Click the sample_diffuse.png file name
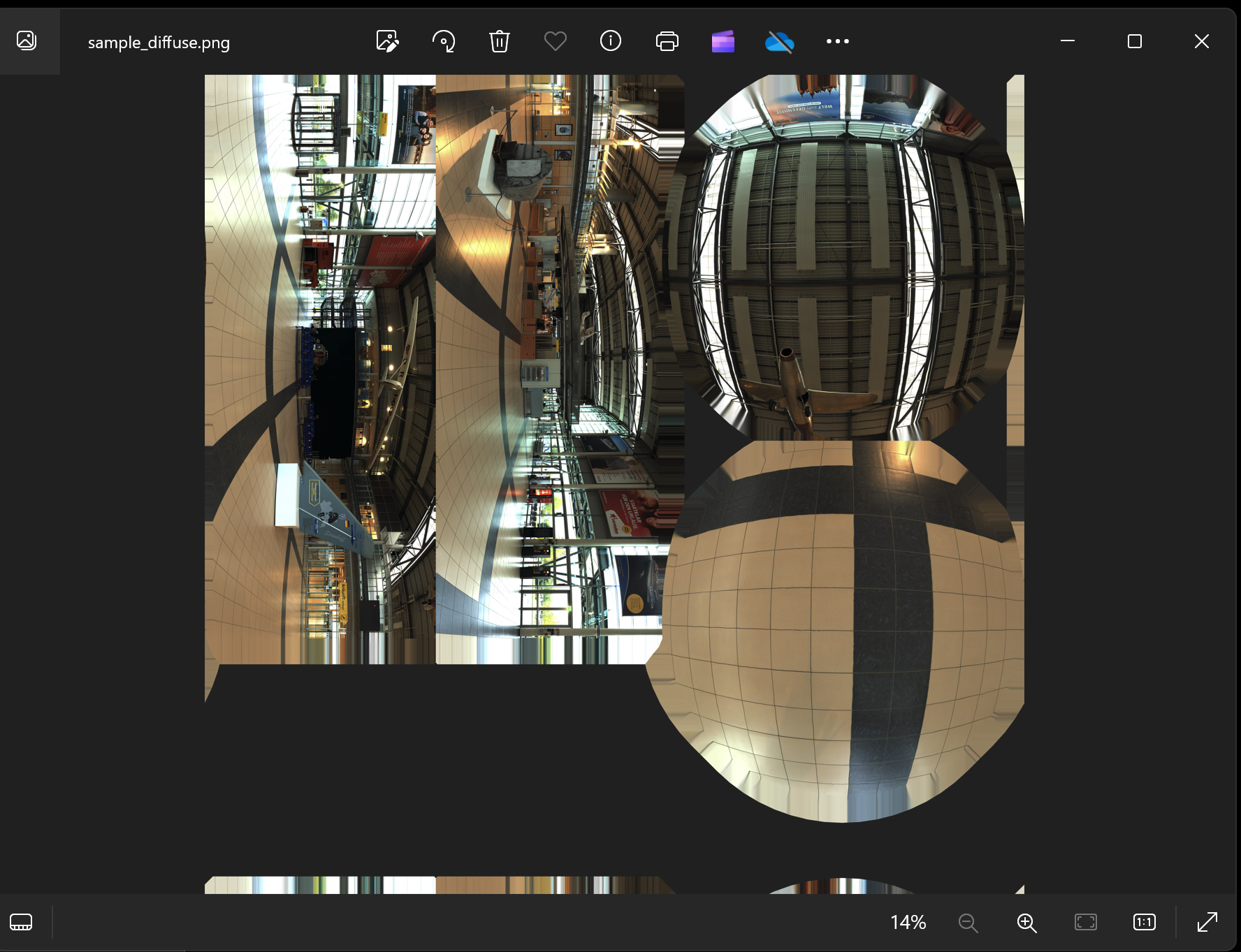Viewport: 1241px width, 952px height. coord(159,43)
